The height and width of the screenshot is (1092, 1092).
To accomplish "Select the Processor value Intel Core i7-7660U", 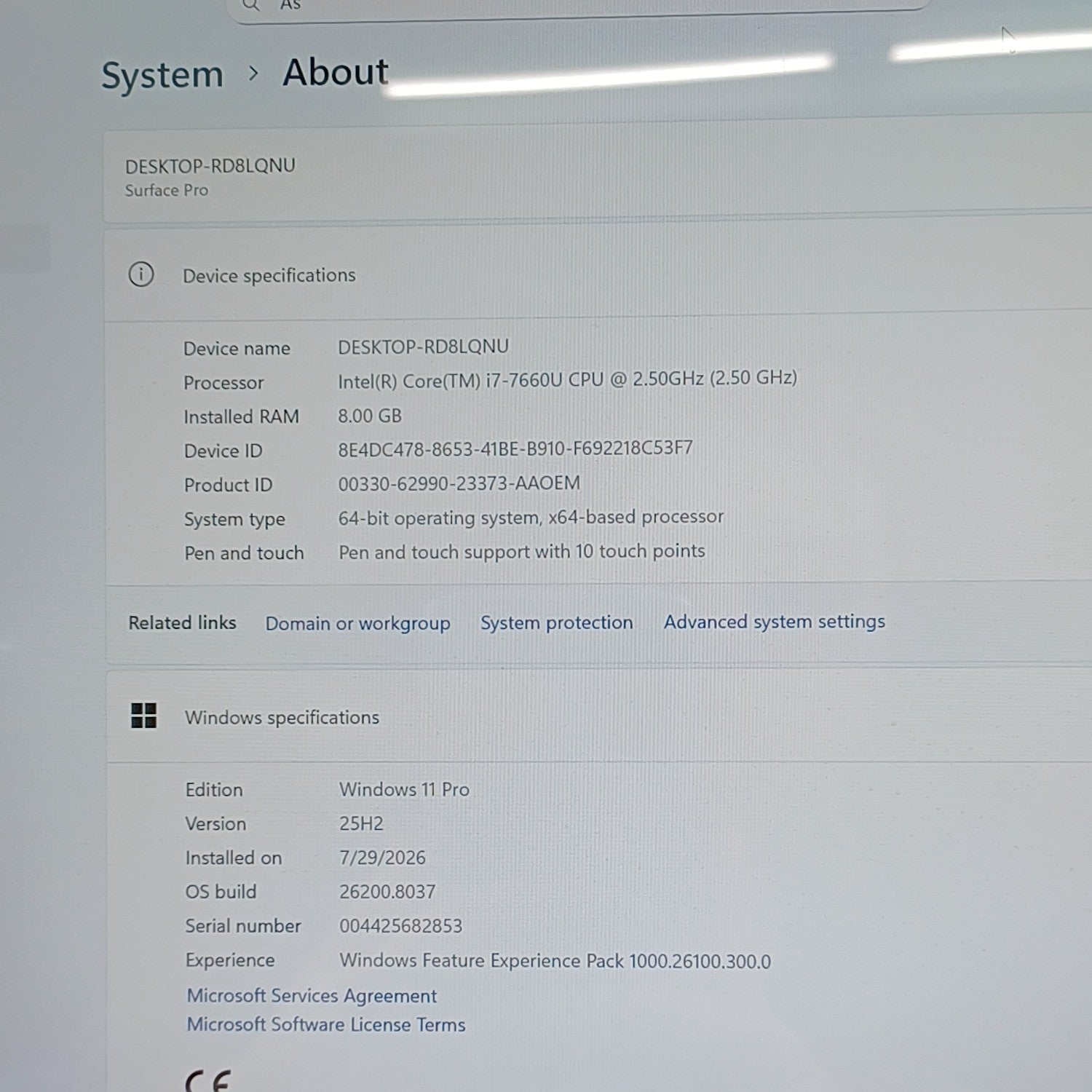I will click(x=567, y=379).
